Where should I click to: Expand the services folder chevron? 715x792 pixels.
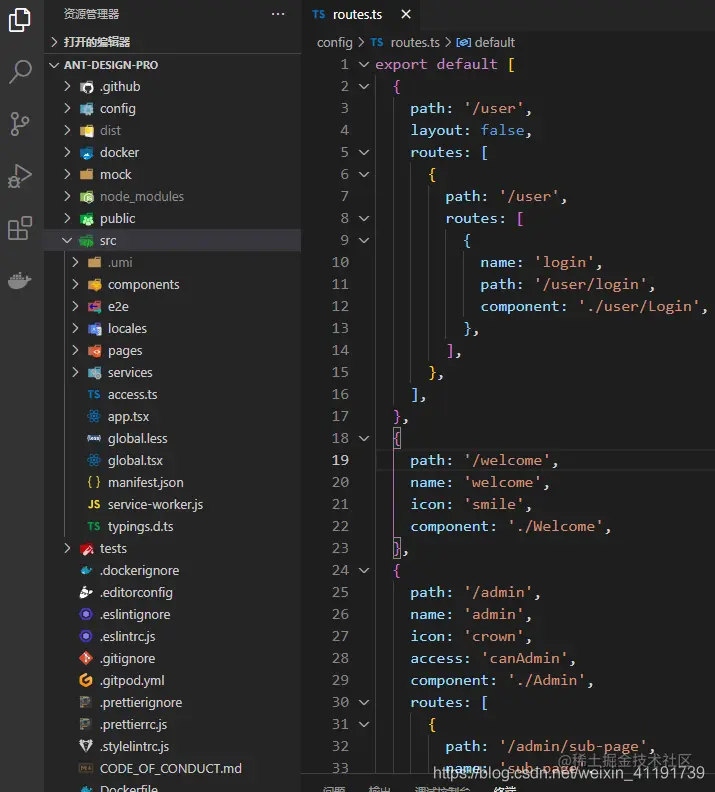[x=75, y=372]
